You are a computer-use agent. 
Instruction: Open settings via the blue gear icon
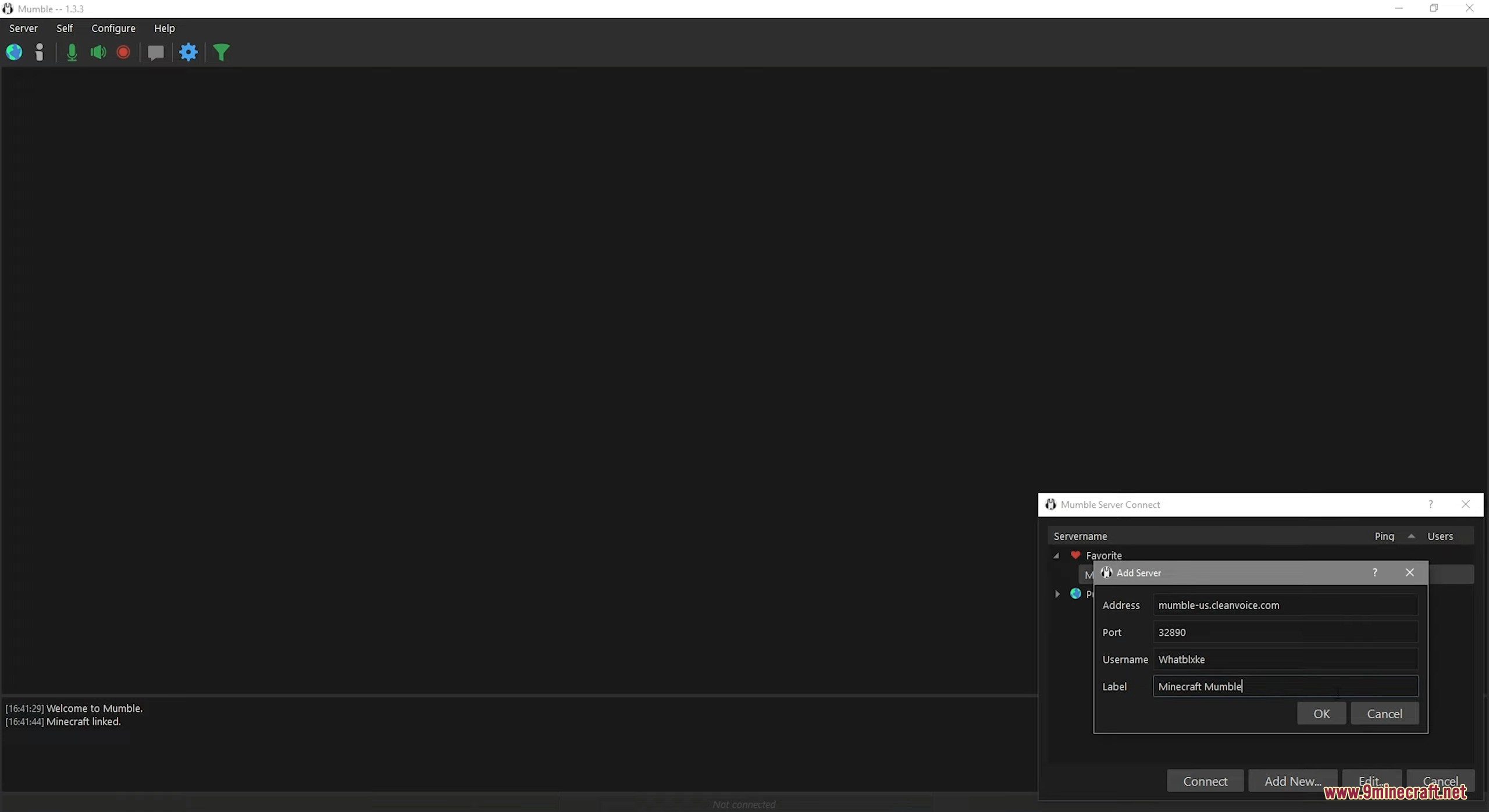188,52
